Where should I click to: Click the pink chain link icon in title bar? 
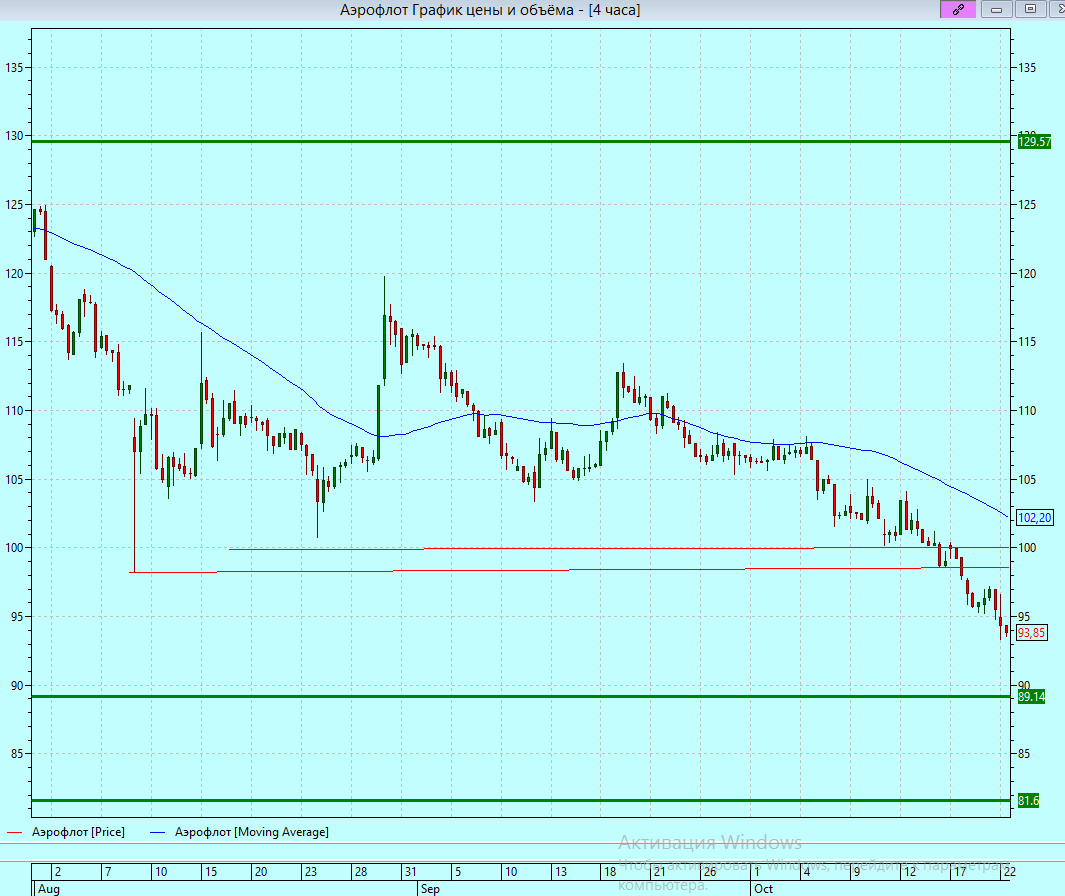pyautogui.click(x=958, y=10)
